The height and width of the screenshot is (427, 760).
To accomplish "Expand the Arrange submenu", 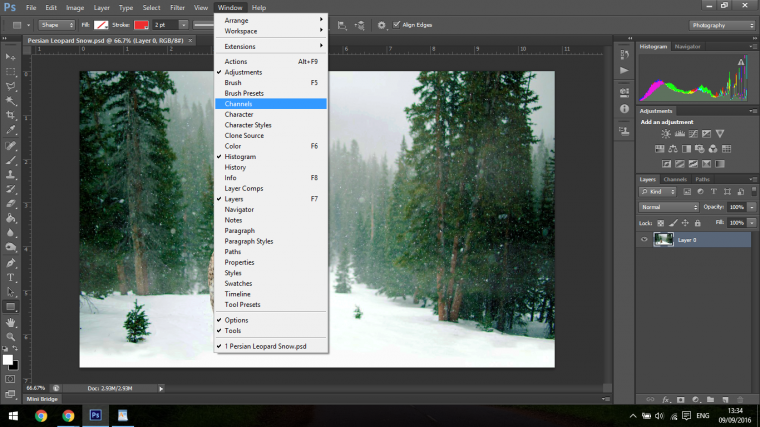I will point(270,20).
